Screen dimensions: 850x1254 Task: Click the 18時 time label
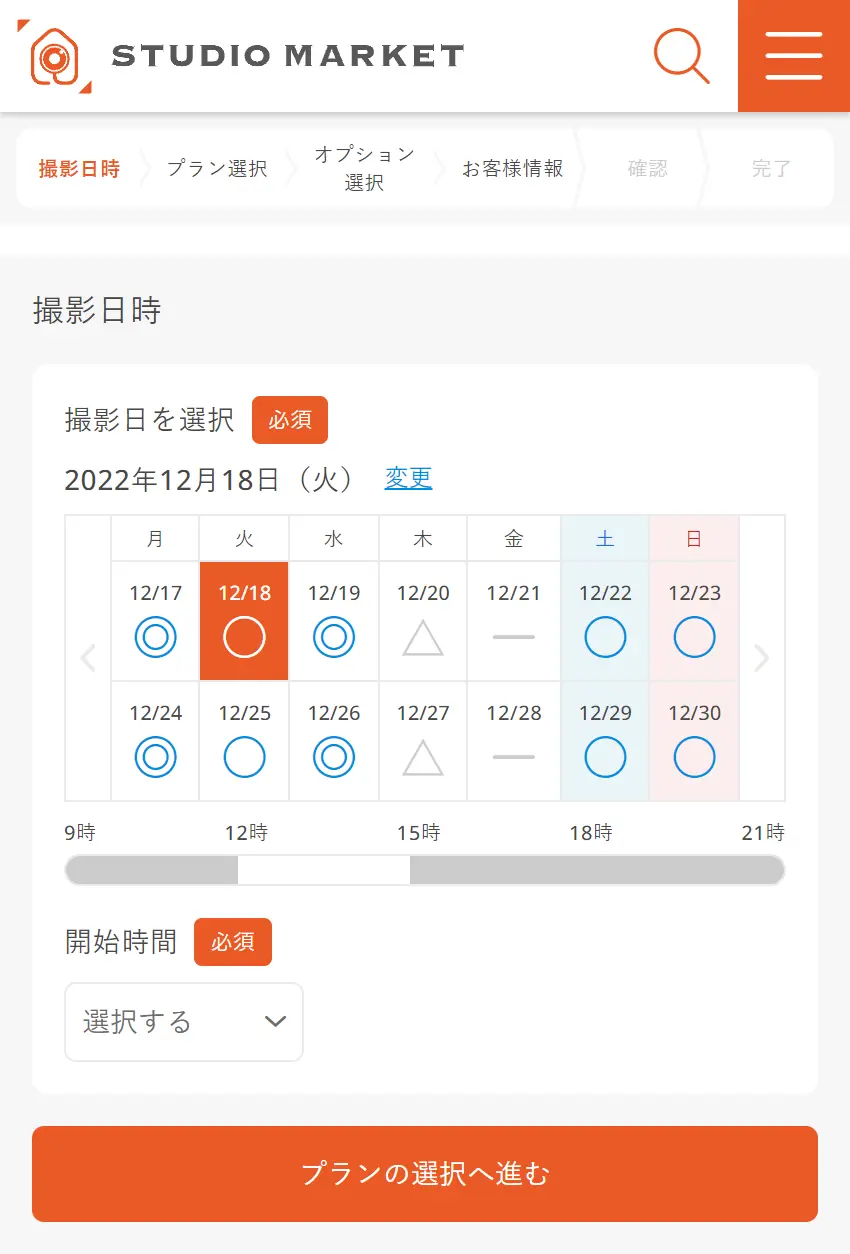(590, 833)
